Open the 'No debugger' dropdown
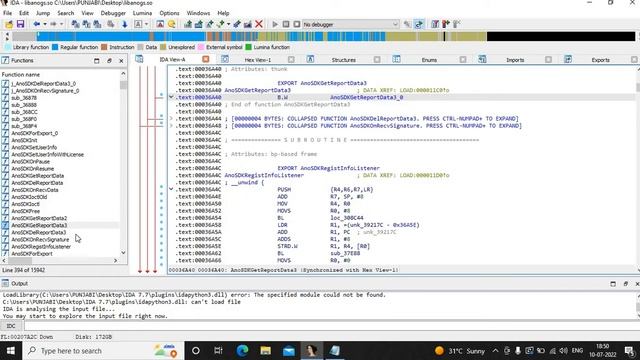The height and width of the screenshot is (360, 640). point(395,24)
